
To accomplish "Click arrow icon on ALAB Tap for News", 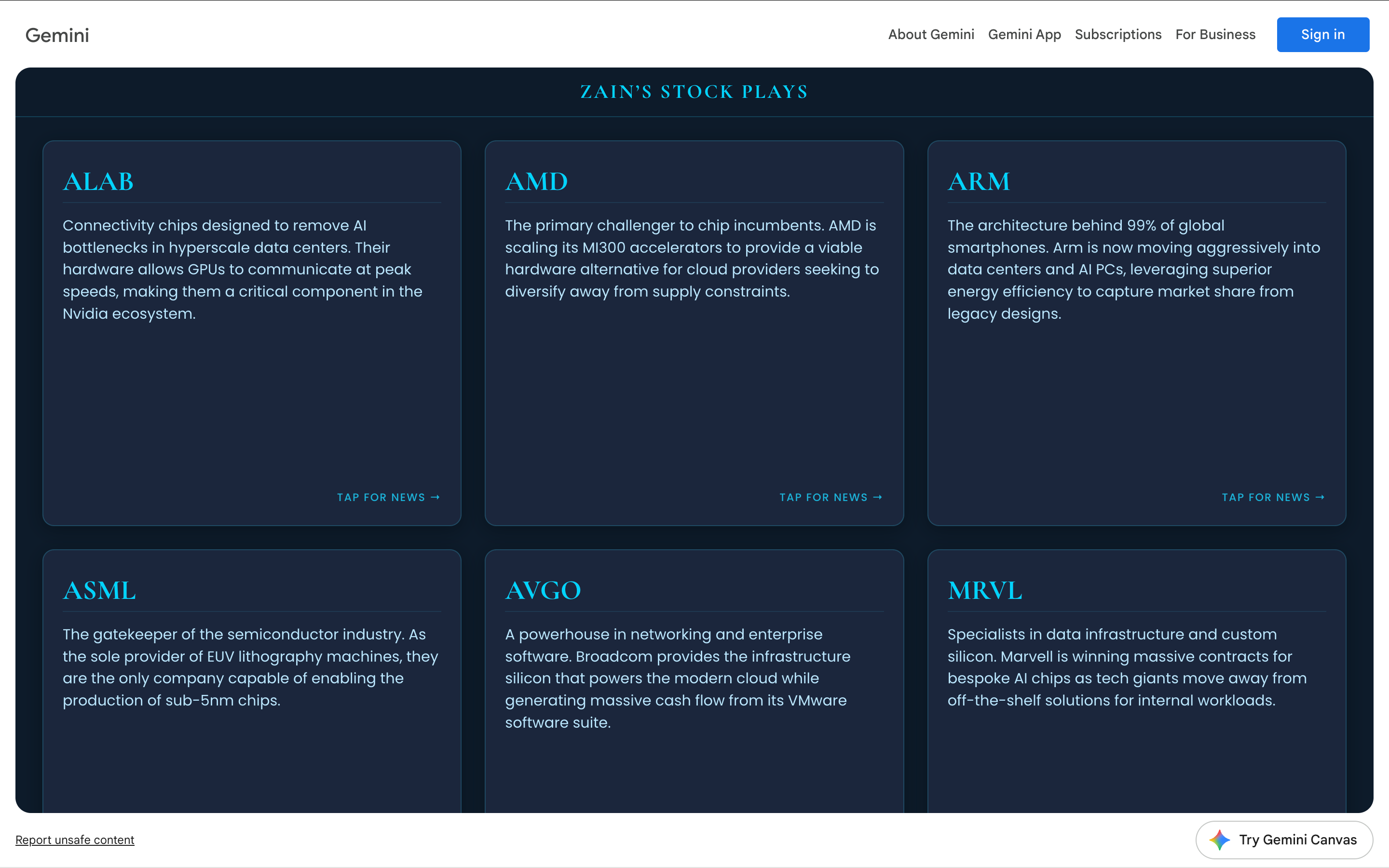I will click(x=435, y=497).
